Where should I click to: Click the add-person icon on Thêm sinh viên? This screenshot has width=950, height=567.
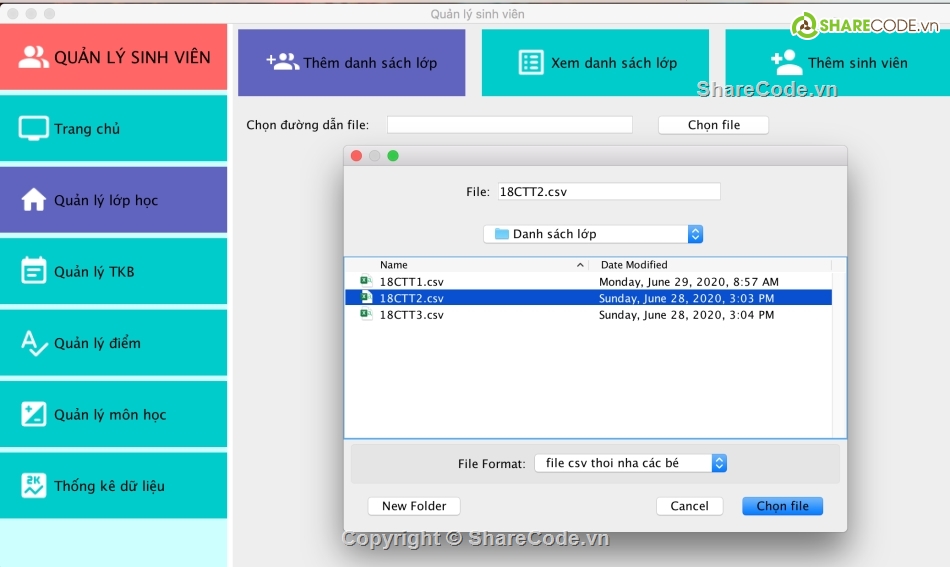pos(787,62)
